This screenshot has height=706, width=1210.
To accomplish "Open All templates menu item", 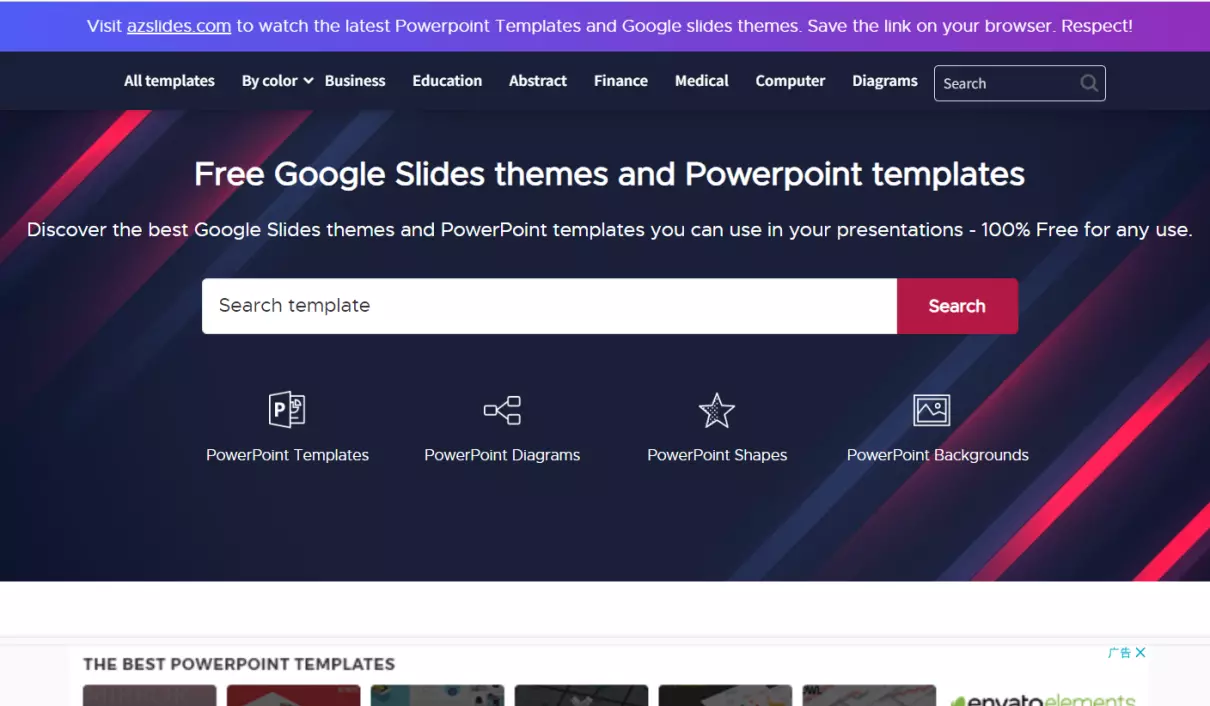I will tap(169, 81).
